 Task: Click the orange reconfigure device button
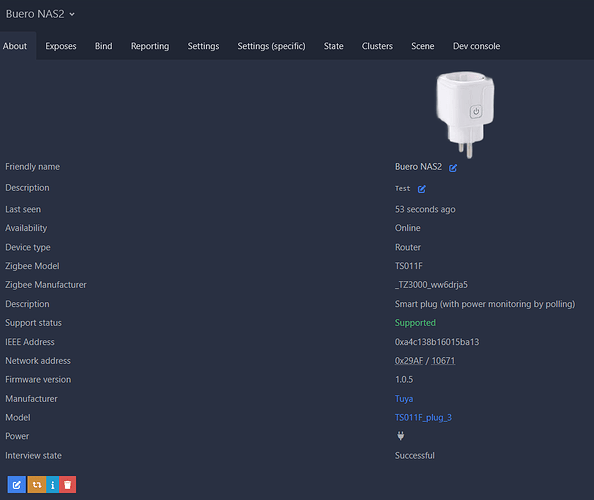37,484
